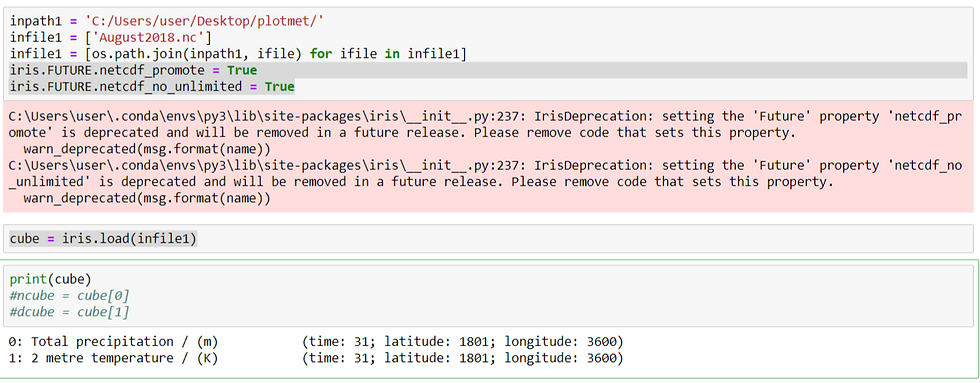The width and height of the screenshot is (980, 383).
Task: Click the last warn_deprecated(msg.format(name)) line
Action: (147, 198)
